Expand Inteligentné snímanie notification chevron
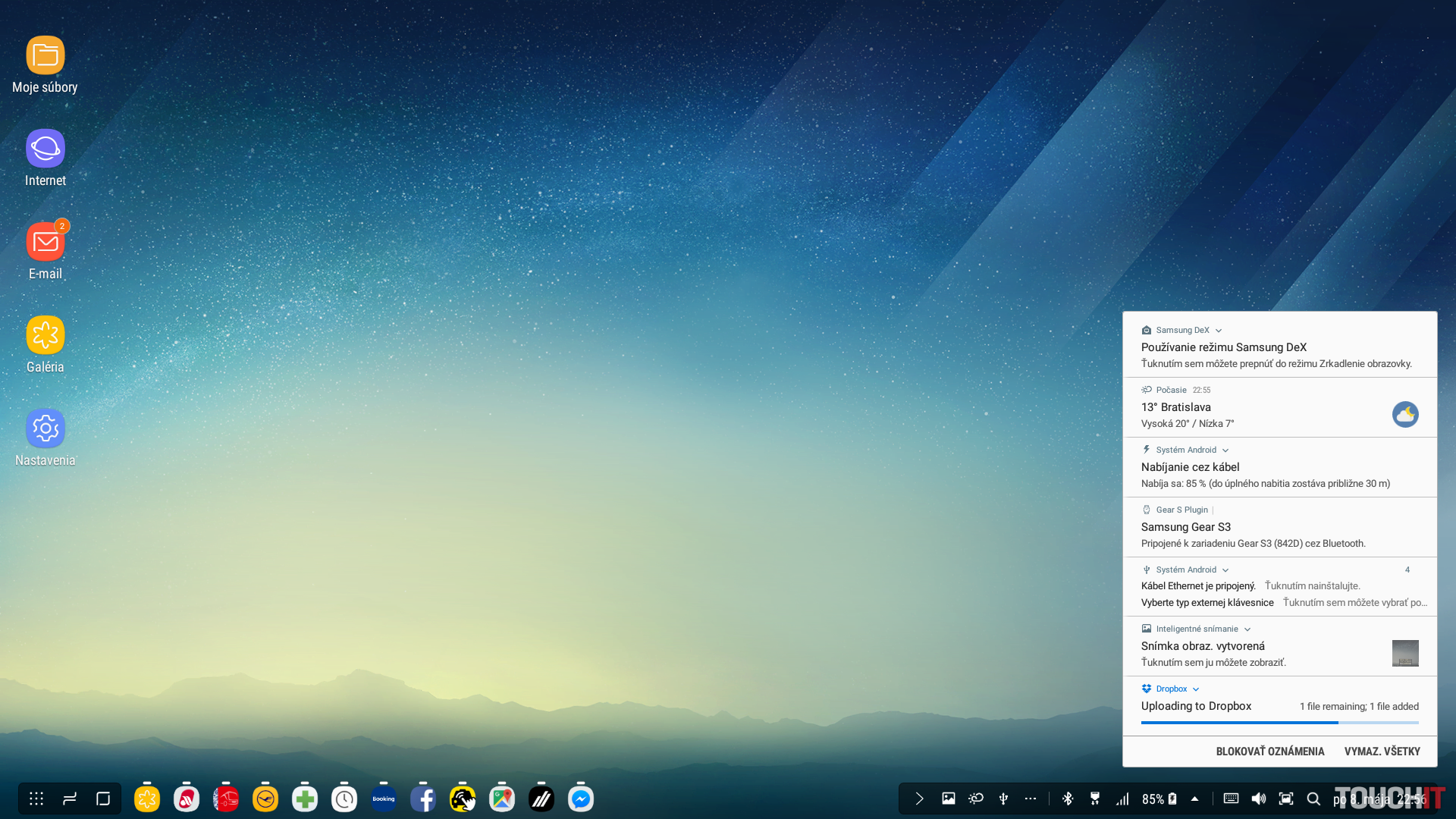 (1247, 629)
